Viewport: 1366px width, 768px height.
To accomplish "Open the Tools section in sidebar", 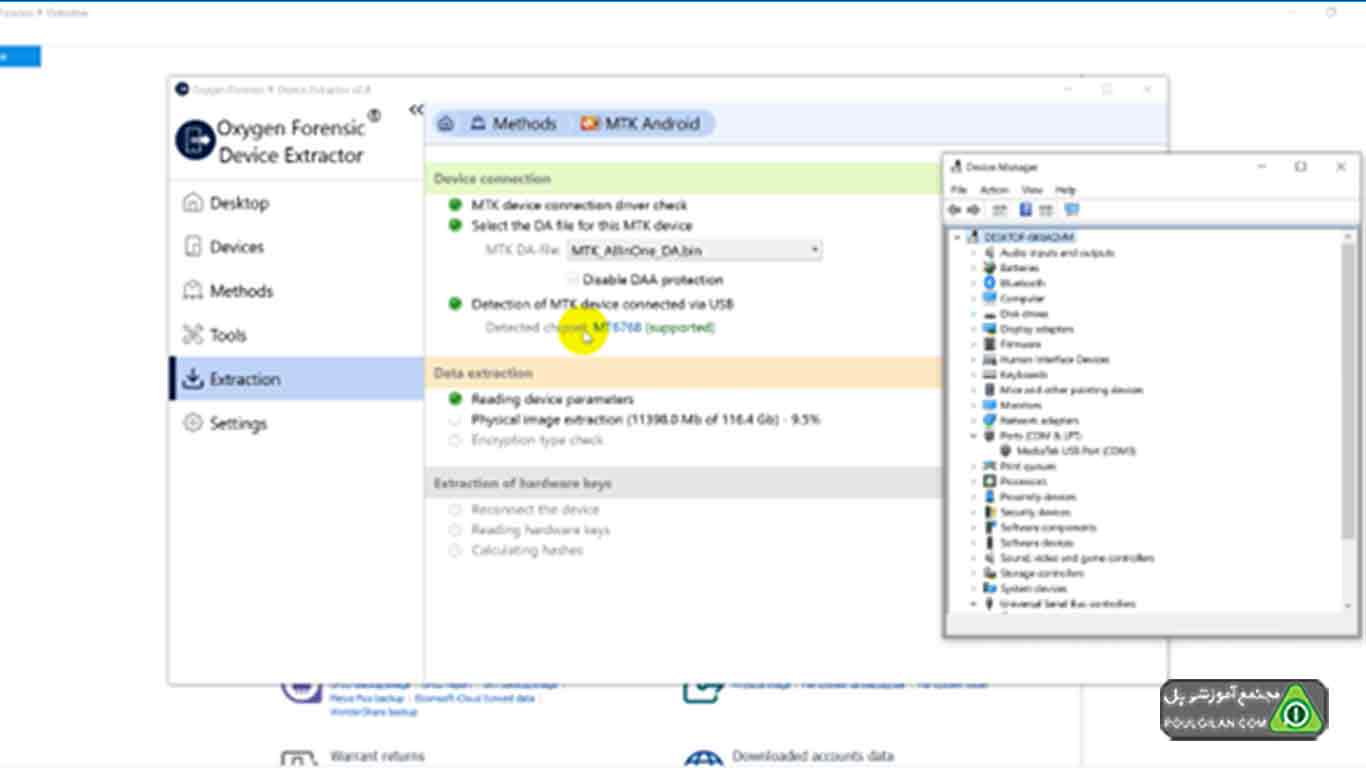I will click(x=215, y=335).
